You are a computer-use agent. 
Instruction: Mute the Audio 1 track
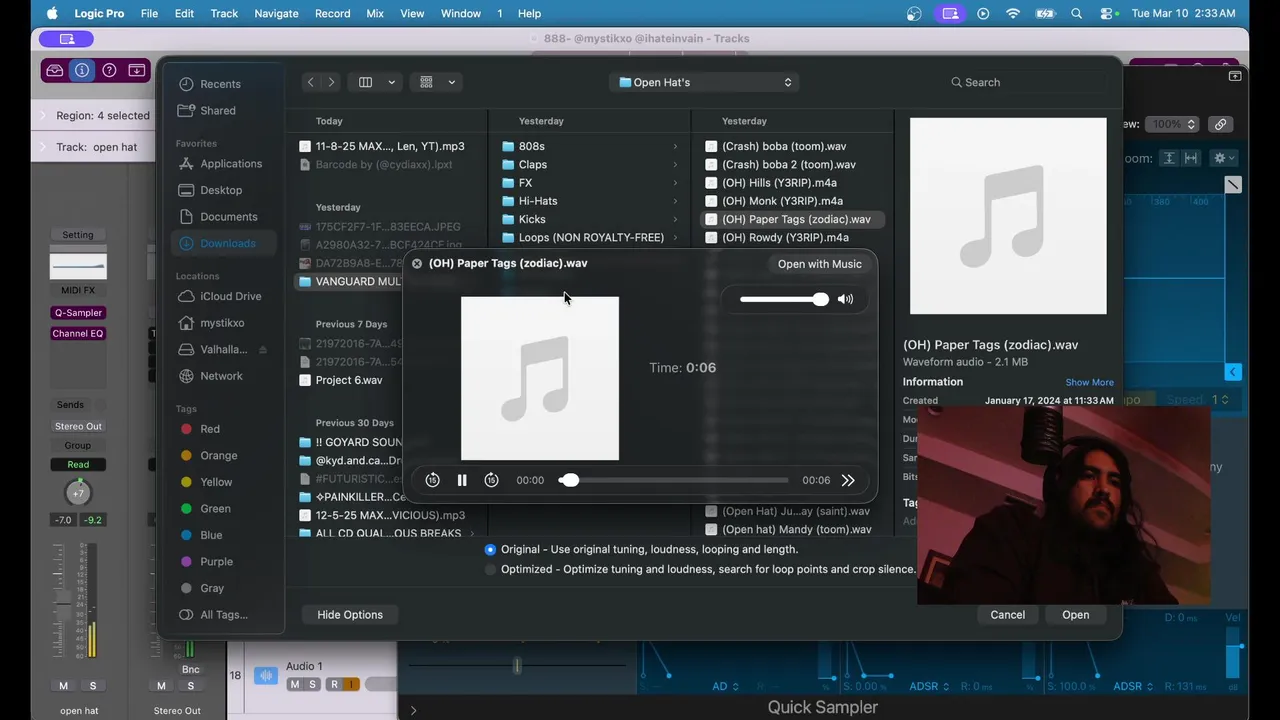294,684
